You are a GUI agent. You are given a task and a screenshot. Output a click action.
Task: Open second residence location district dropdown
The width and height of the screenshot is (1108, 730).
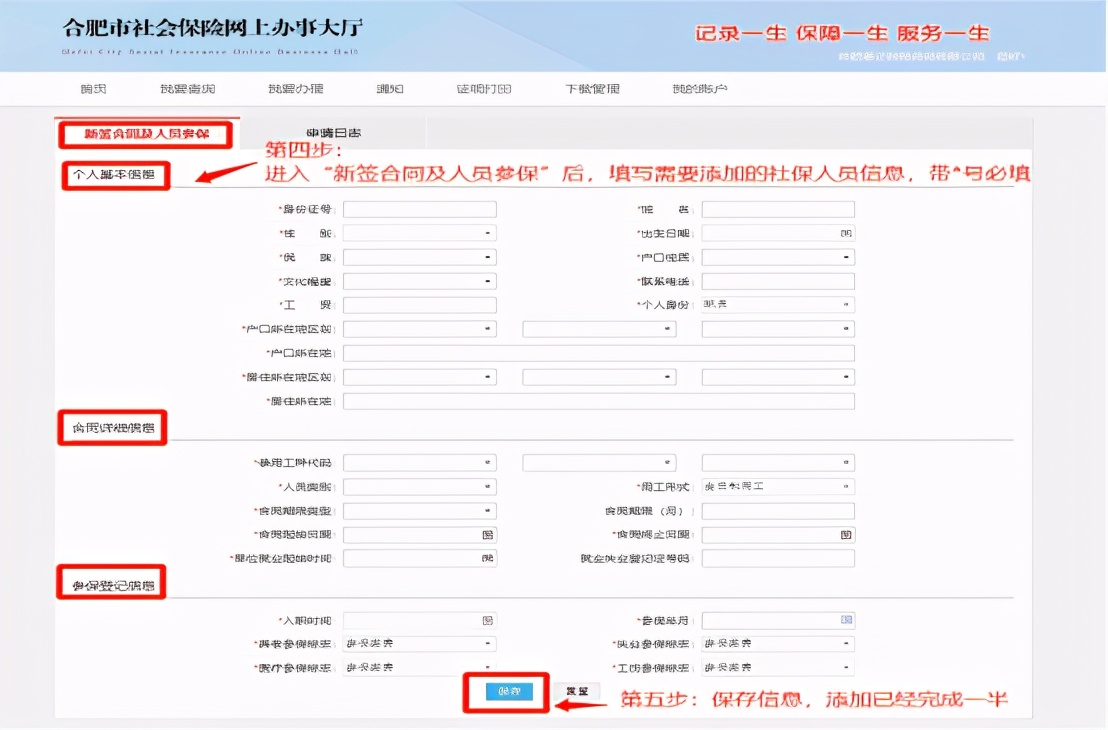pyautogui.click(x=599, y=377)
